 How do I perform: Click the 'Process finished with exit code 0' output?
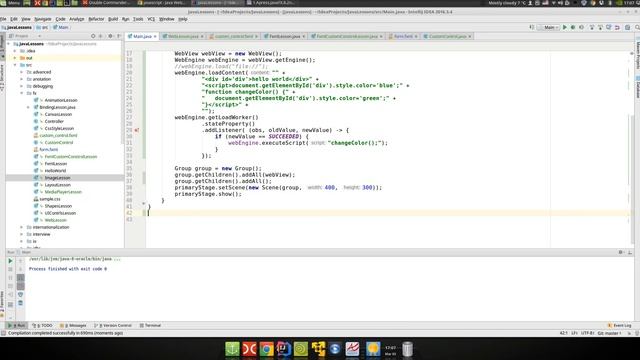click(x=68, y=269)
